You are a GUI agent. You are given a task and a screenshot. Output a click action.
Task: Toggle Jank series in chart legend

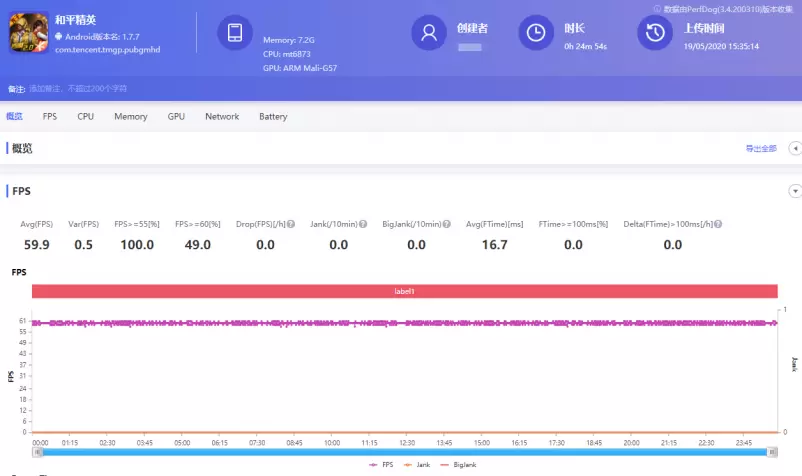point(418,465)
